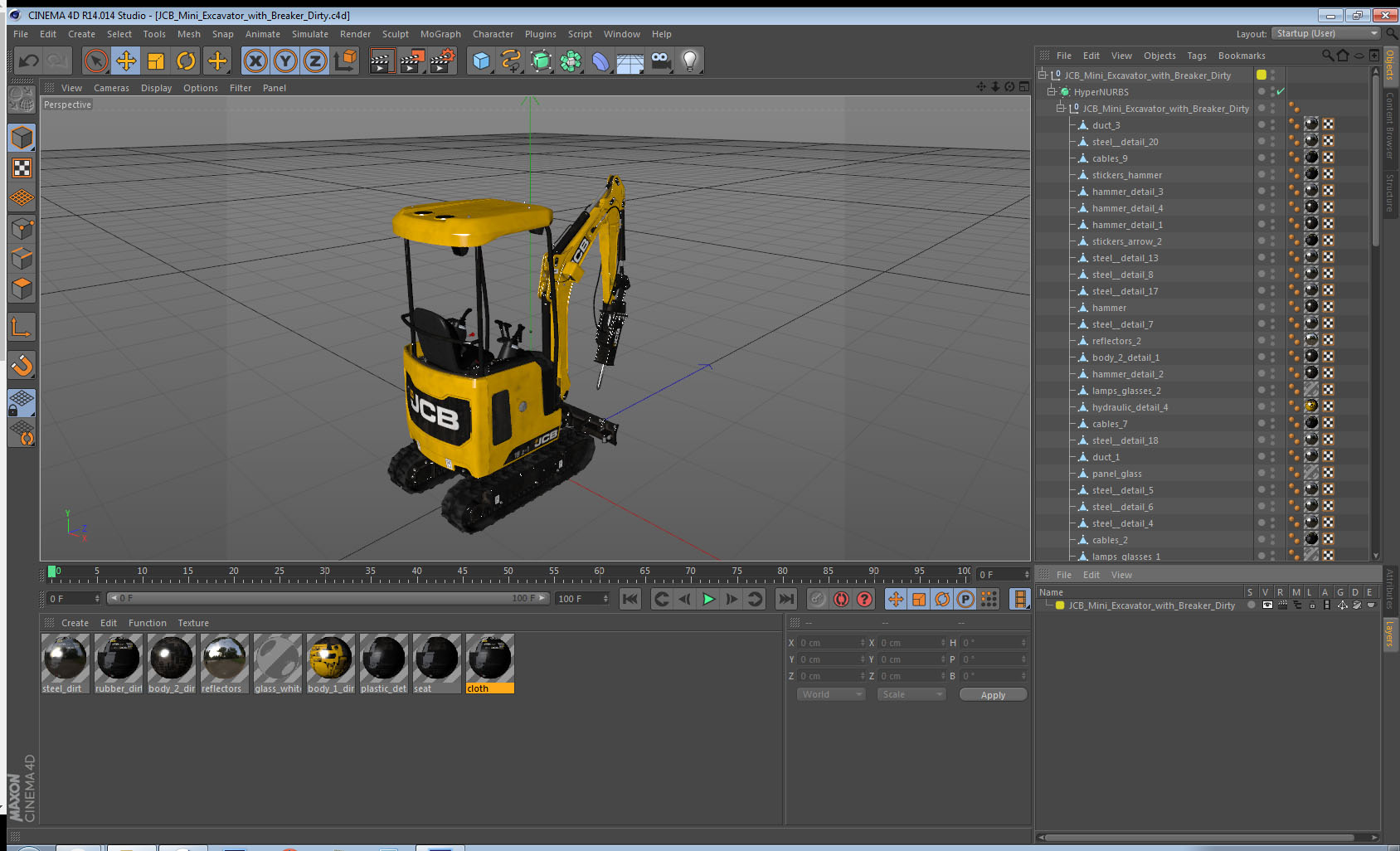Open the MoGraph menu

point(440,34)
